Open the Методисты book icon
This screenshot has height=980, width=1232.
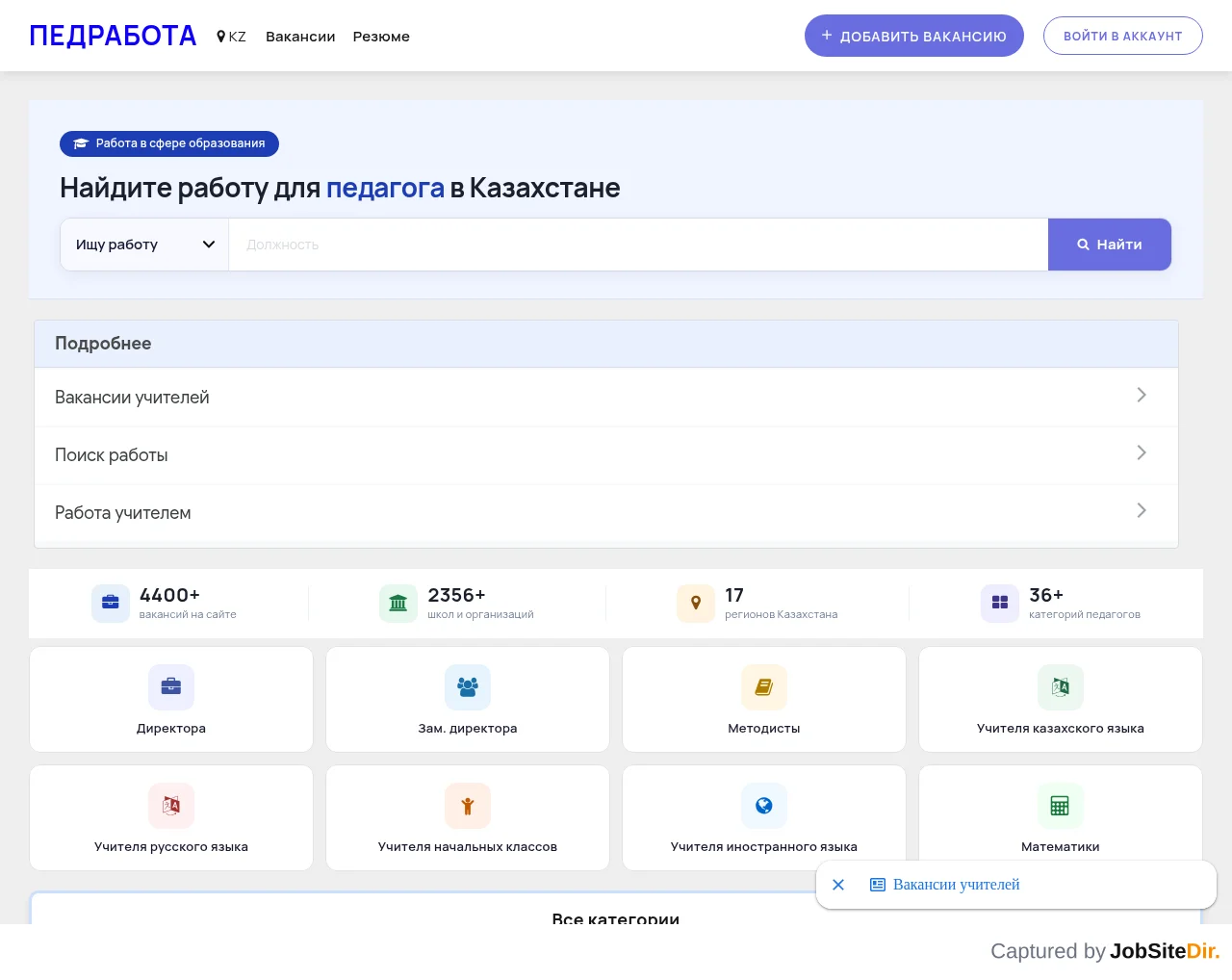click(x=764, y=687)
